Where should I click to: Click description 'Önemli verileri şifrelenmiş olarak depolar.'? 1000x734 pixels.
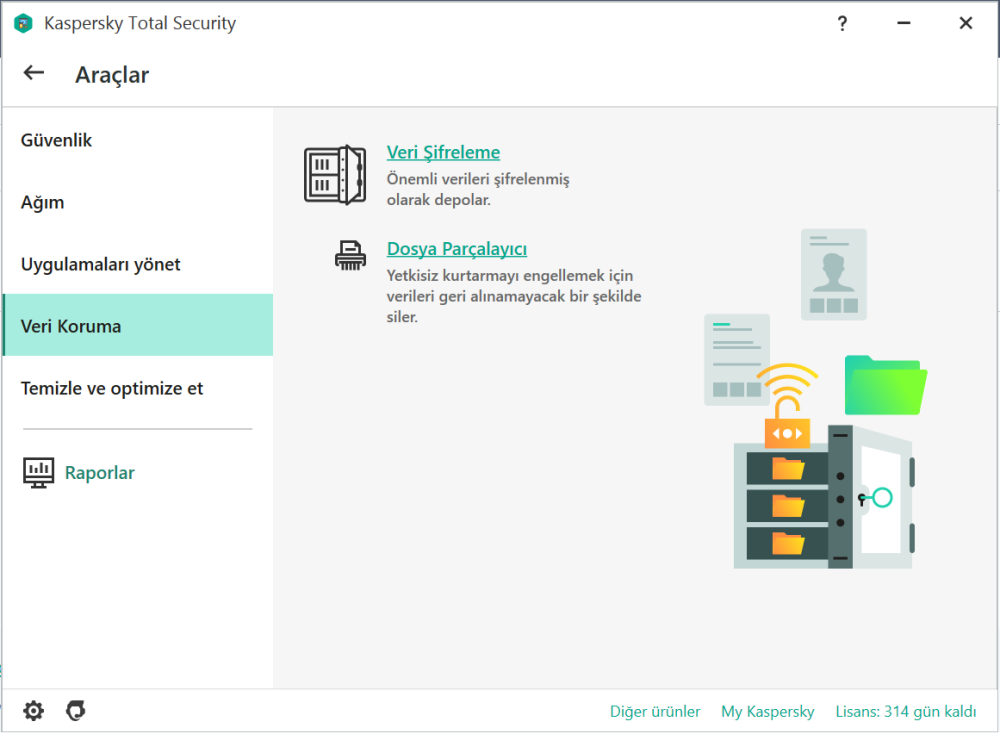click(478, 189)
